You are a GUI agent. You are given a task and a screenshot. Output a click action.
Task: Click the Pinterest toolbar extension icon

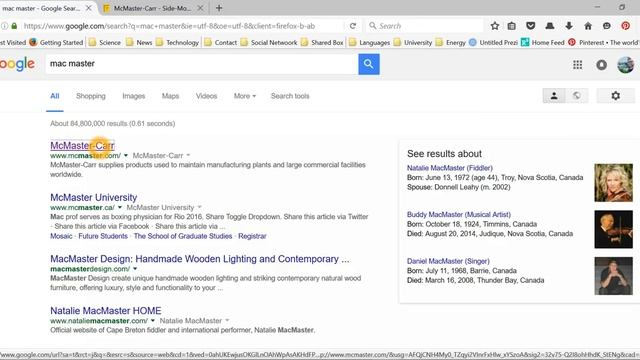[625, 26]
